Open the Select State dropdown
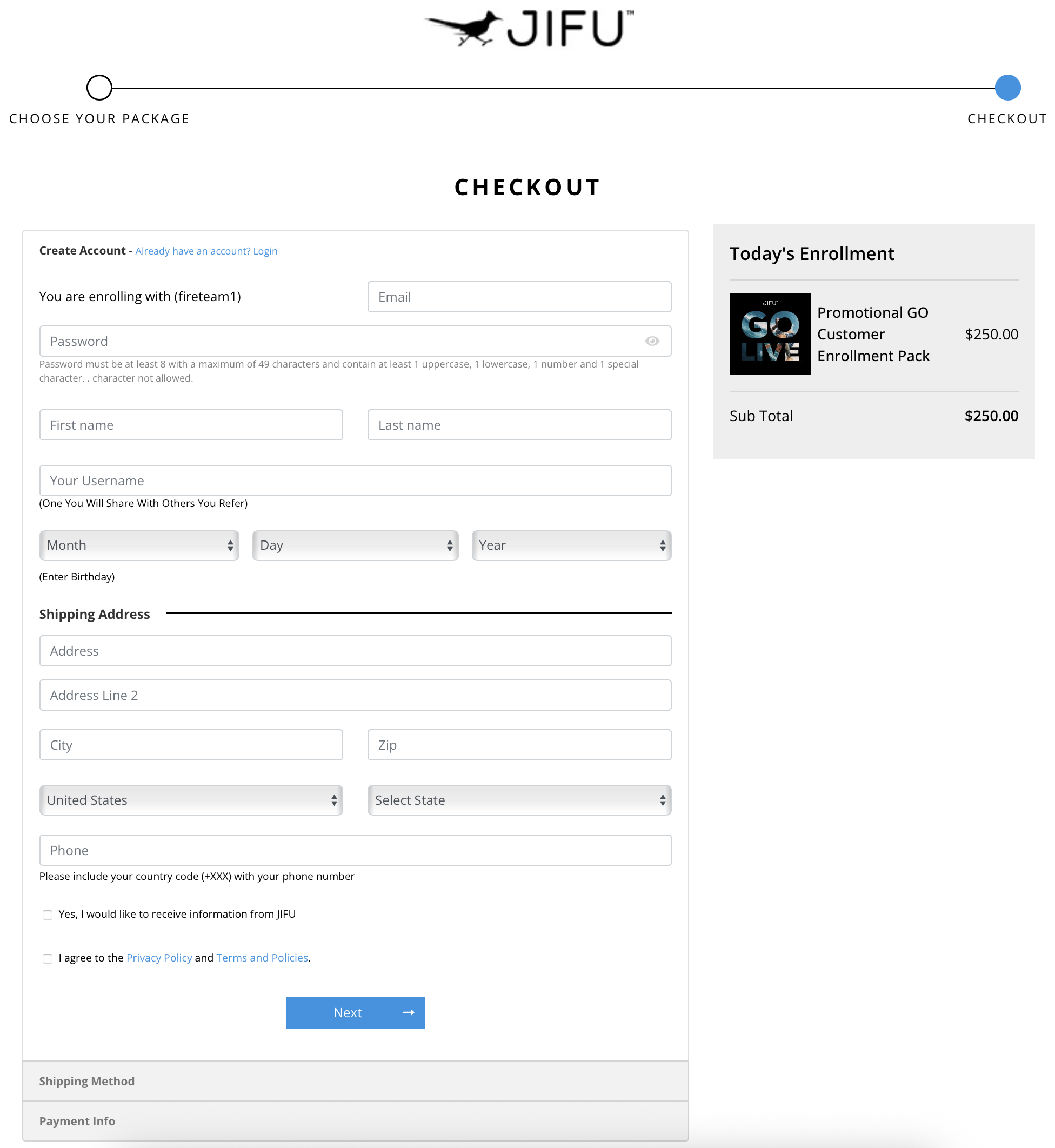Screen dimensions: 1055x1148 pyautogui.click(x=519, y=800)
